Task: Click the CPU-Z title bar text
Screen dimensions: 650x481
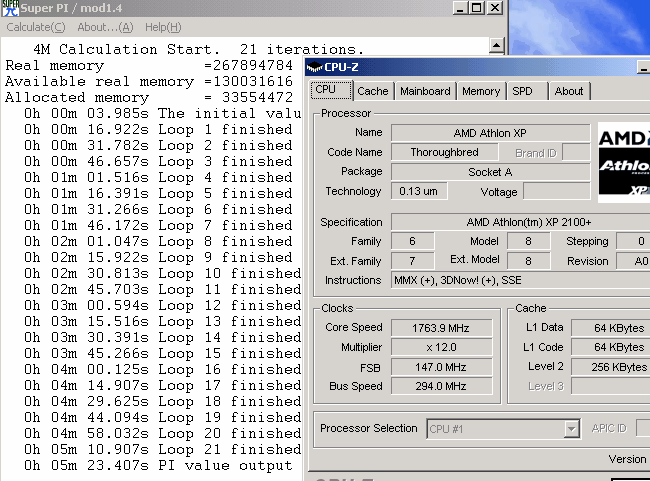Action: (341, 67)
